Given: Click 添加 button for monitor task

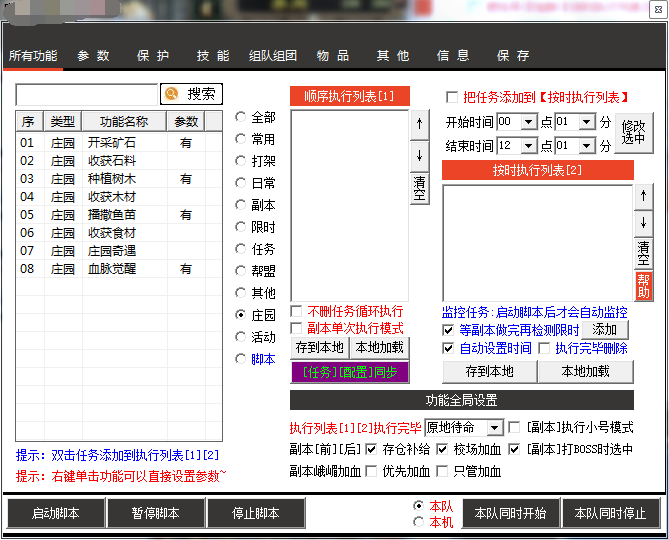Looking at the screenshot, I should (x=605, y=329).
